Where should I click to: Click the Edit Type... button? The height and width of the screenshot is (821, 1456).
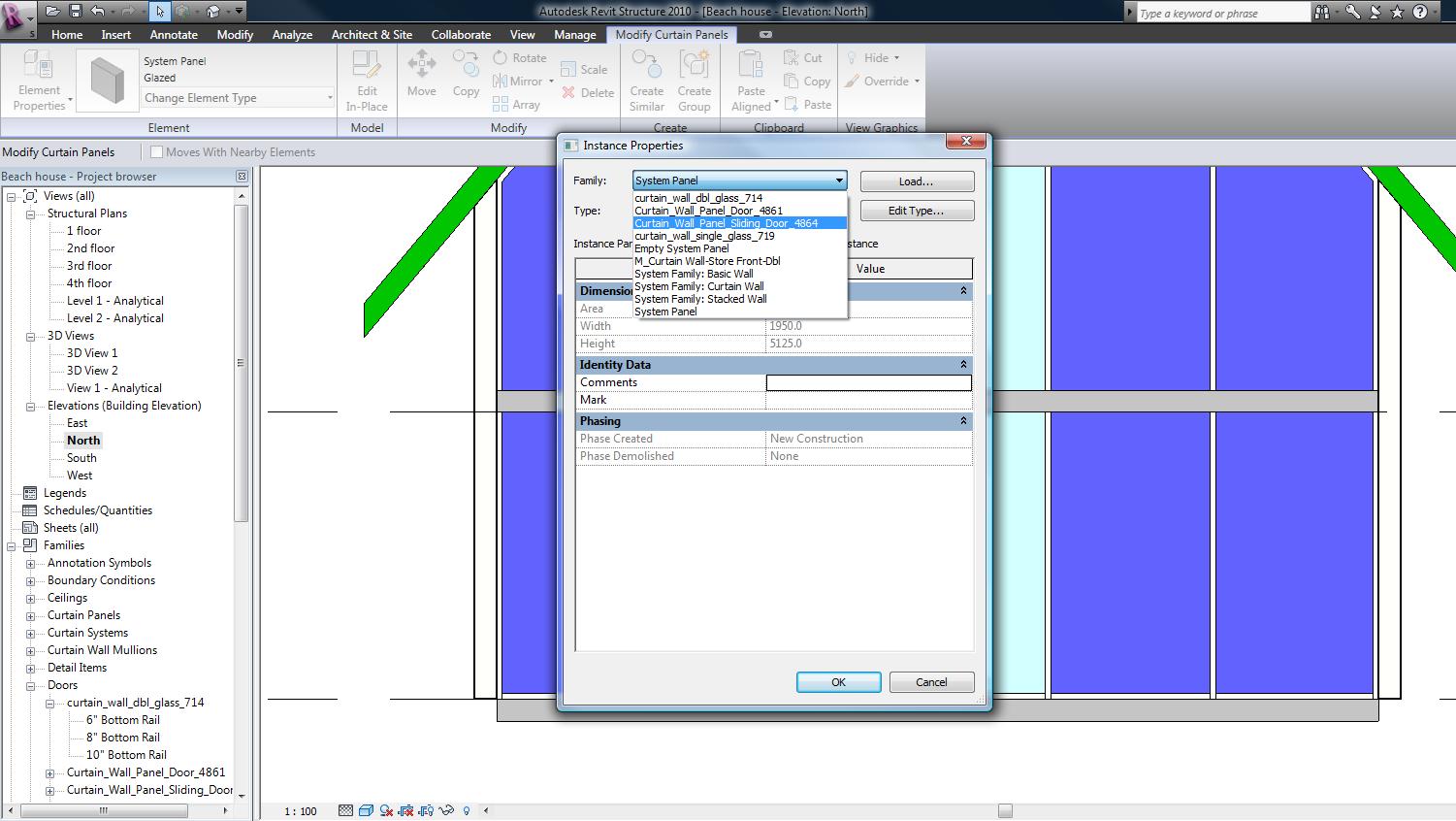[x=917, y=211]
